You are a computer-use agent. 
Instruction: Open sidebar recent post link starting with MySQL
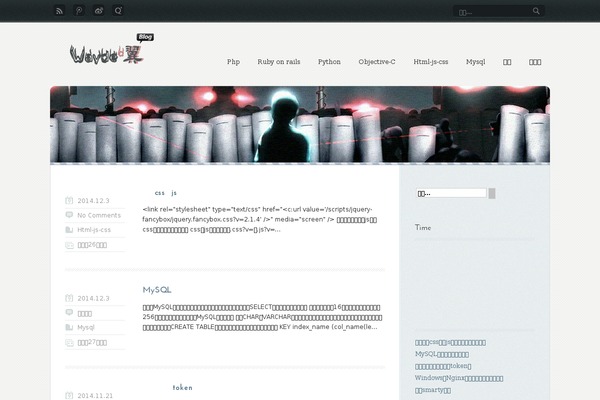pyautogui.click(x=442, y=354)
